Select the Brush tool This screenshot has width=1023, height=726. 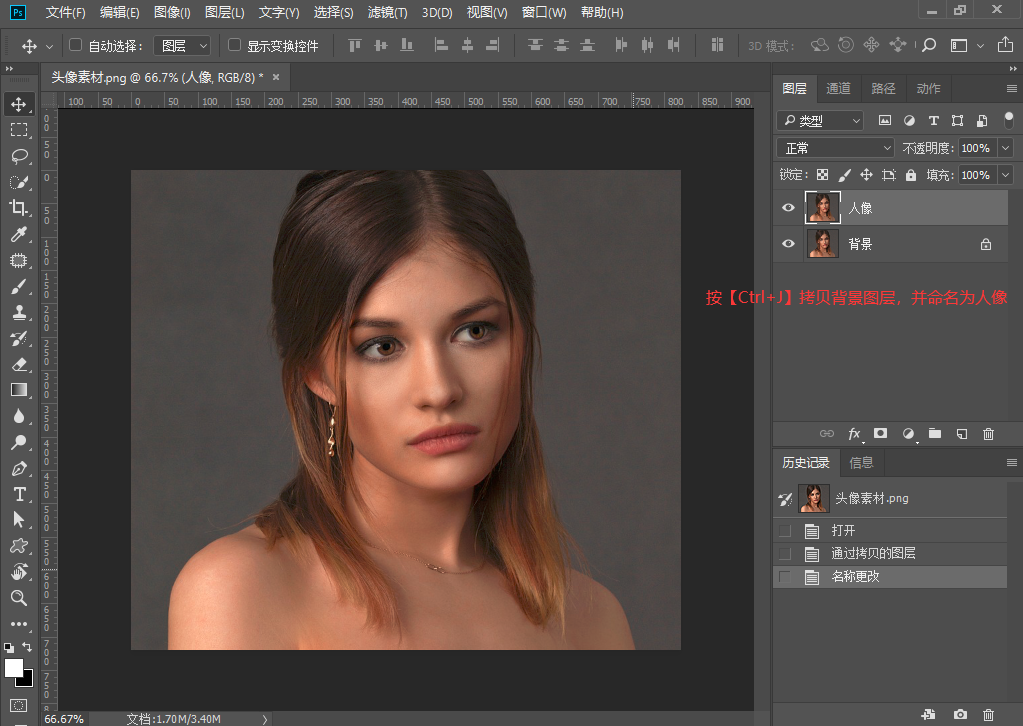(x=19, y=286)
